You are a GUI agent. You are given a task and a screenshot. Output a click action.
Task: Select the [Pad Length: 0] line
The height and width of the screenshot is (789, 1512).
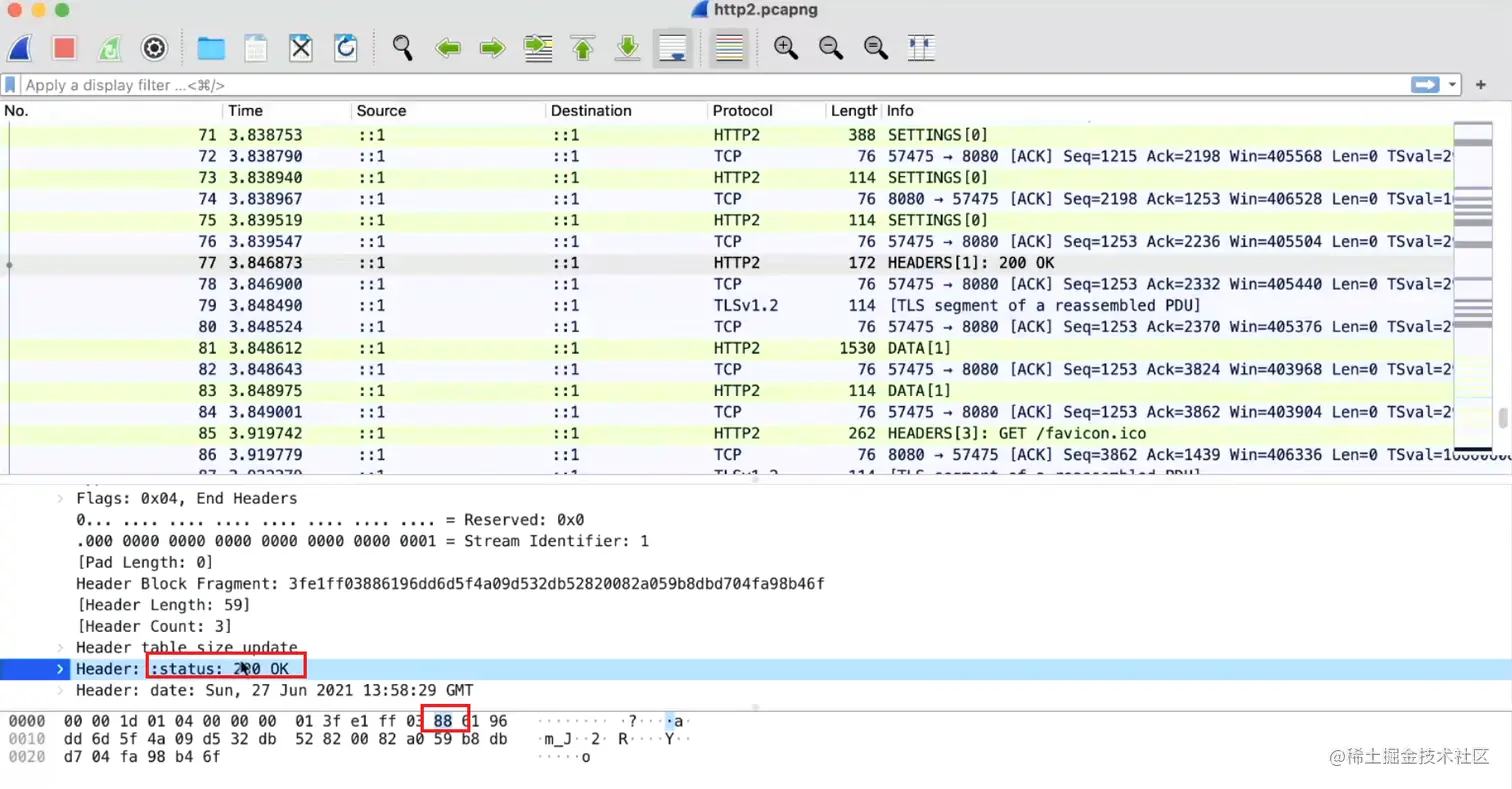tap(145, 562)
